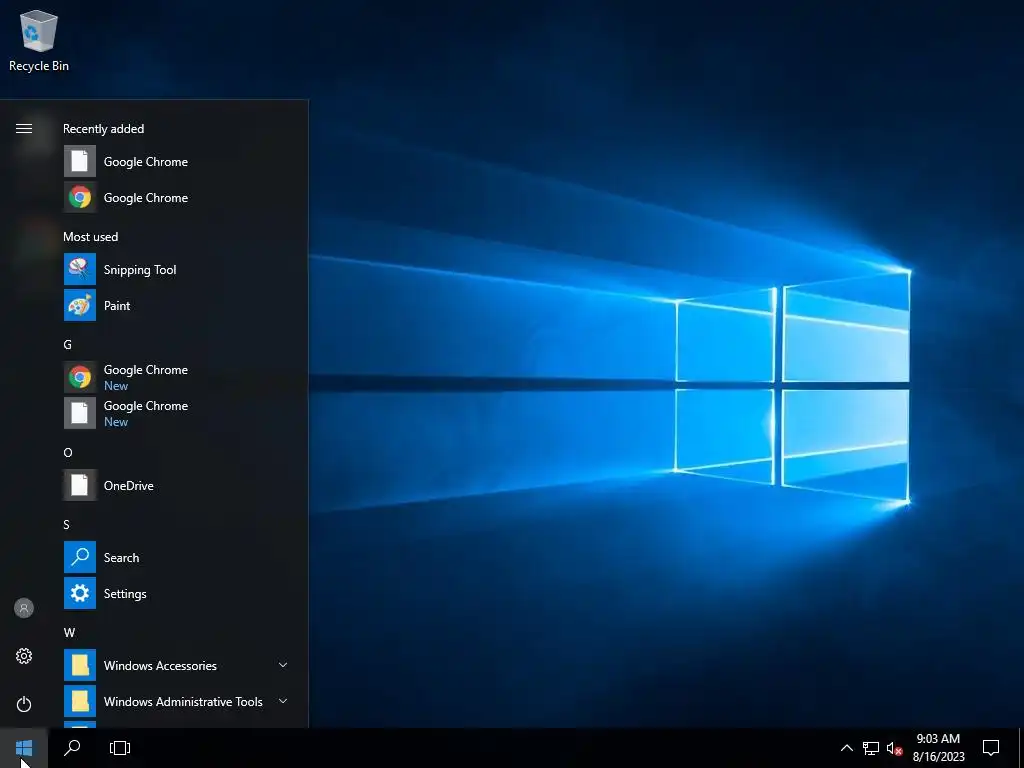Click the user account icon in Start sidebar

point(24,608)
